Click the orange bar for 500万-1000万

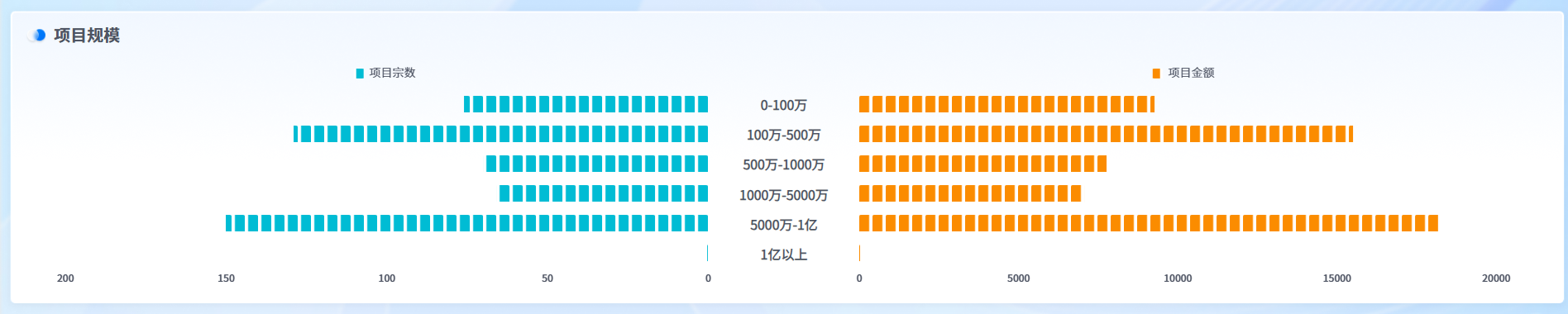[982, 164]
